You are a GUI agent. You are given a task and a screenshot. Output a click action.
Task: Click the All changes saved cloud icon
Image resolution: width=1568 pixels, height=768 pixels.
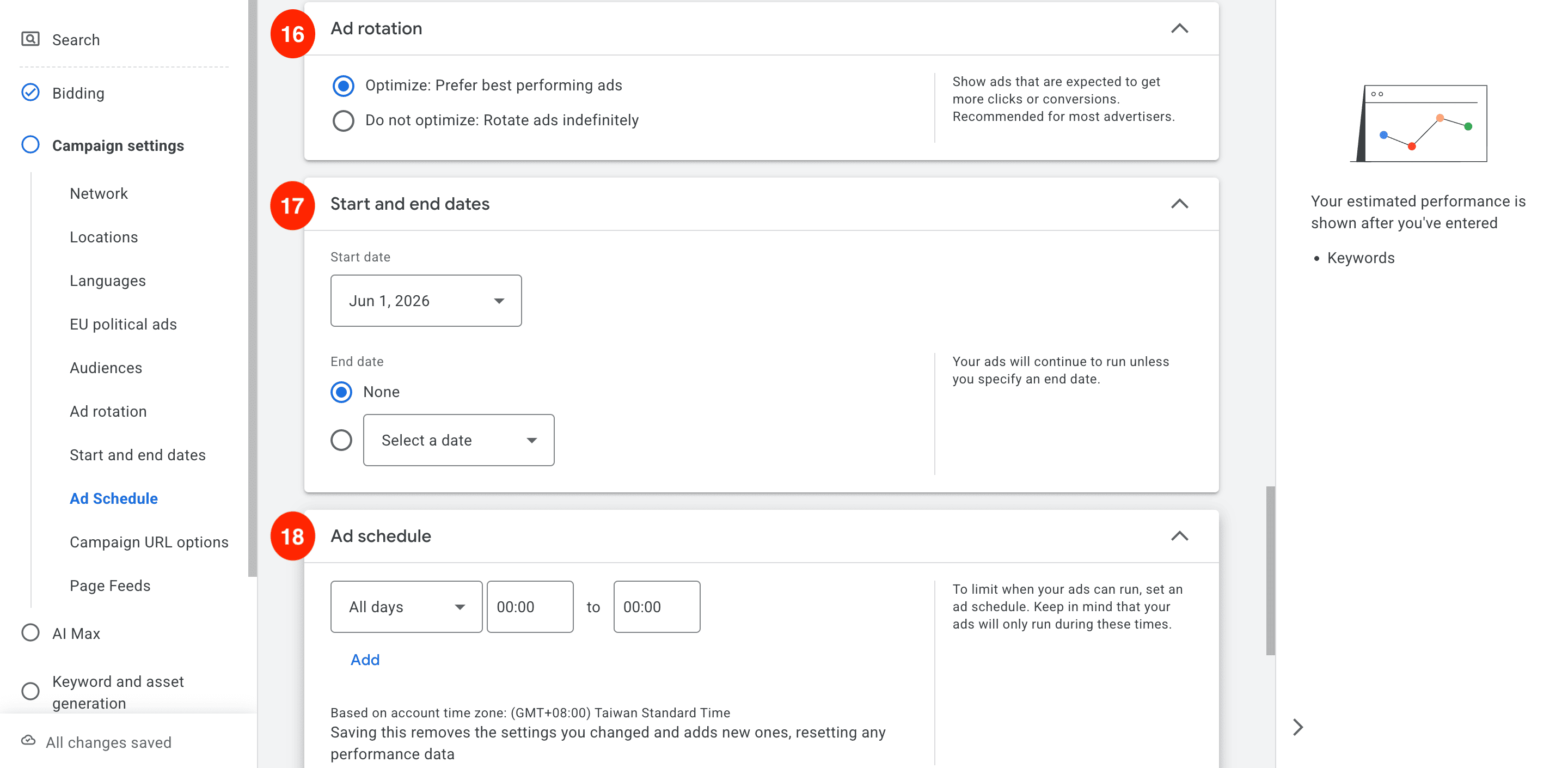click(29, 741)
